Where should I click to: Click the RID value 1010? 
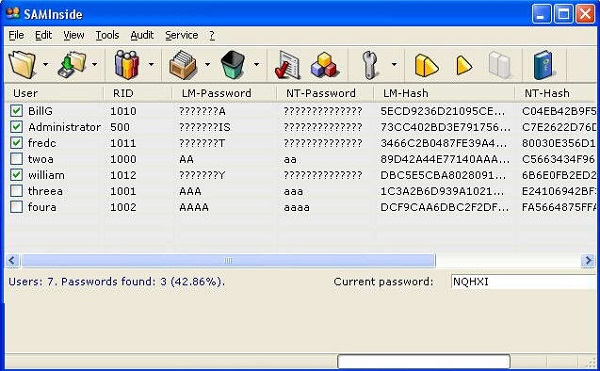[x=123, y=111]
